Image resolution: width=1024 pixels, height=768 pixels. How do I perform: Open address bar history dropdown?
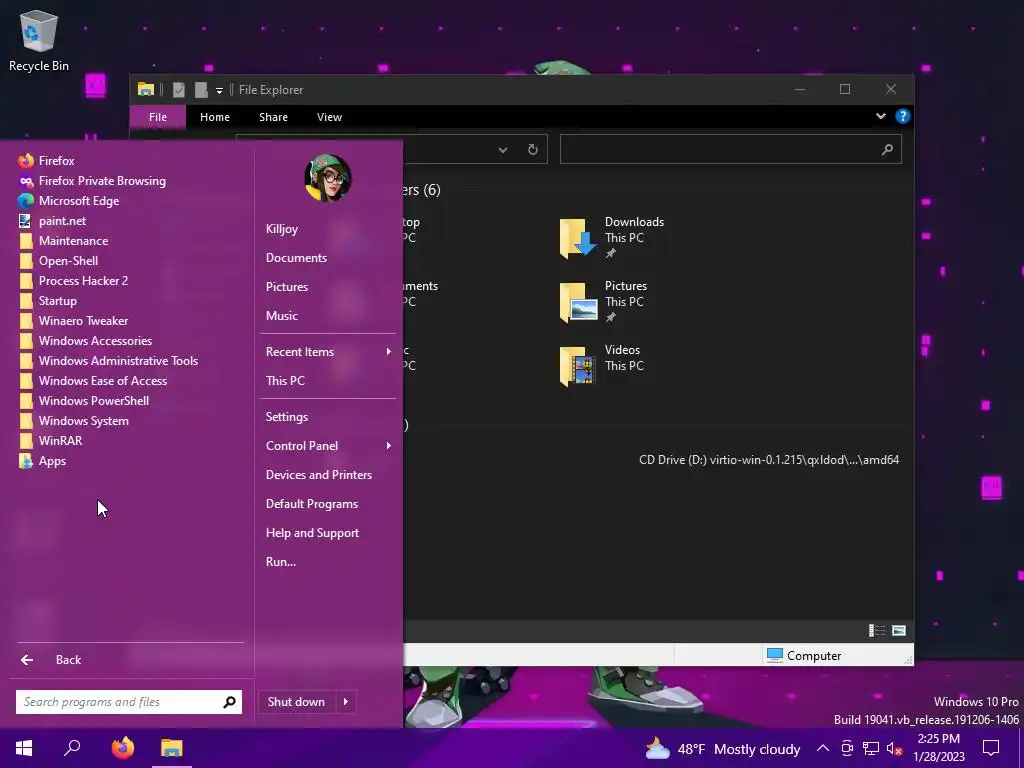tap(502, 150)
